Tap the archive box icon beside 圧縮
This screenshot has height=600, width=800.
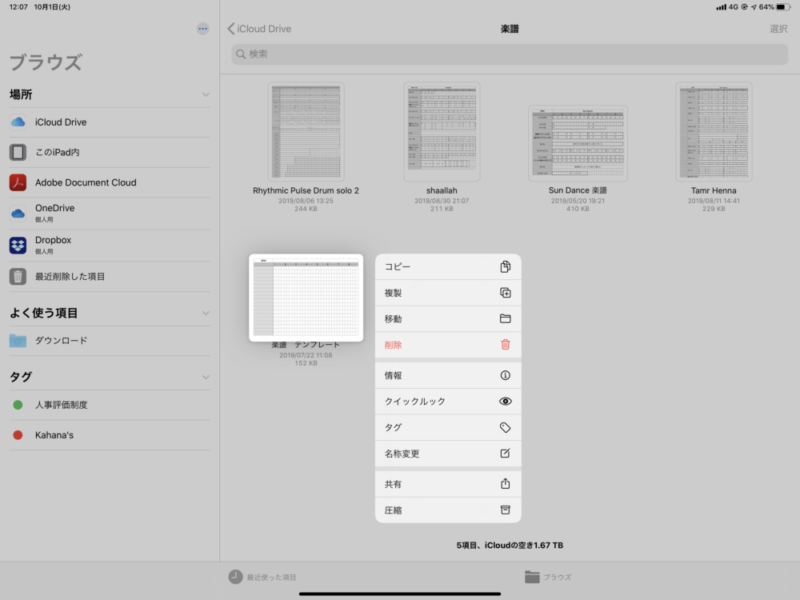505,510
